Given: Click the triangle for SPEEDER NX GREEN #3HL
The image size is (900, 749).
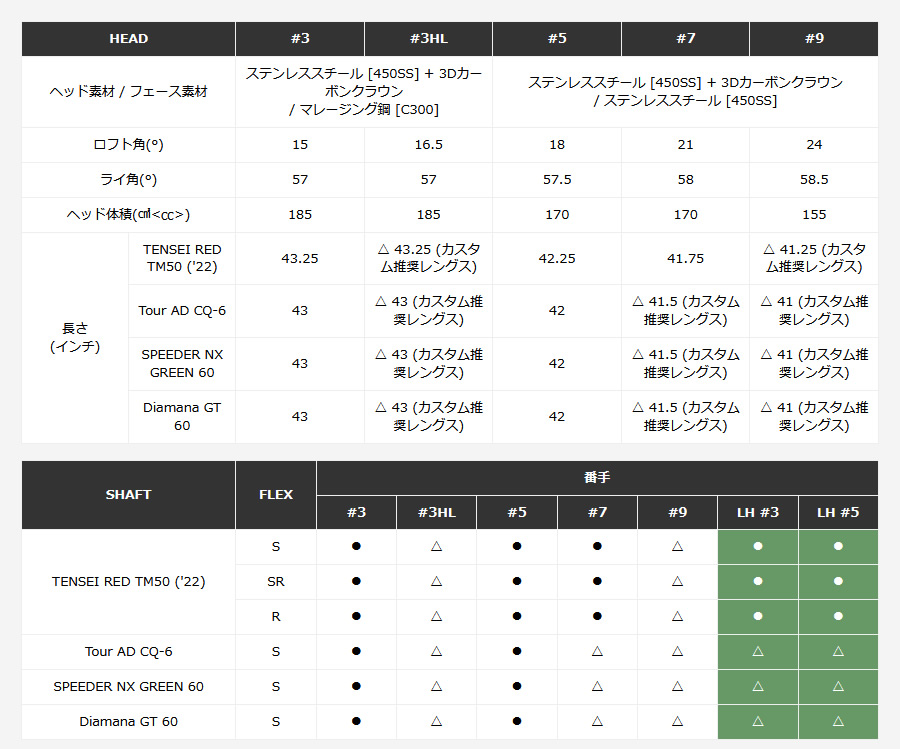Looking at the screenshot, I should click(x=437, y=686).
